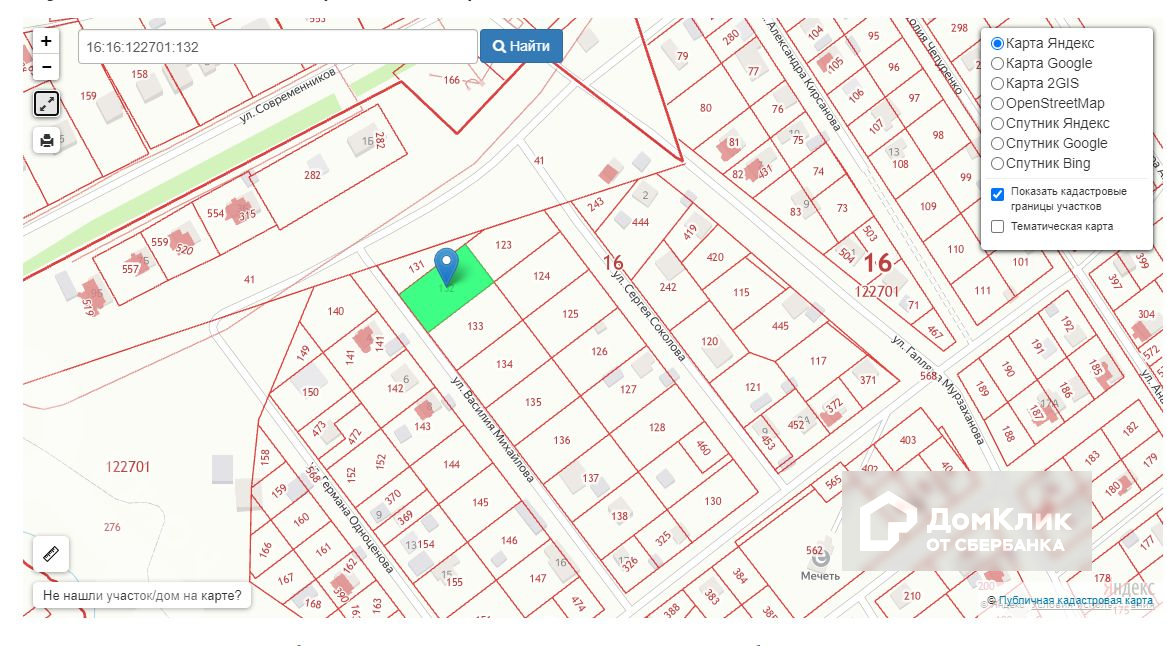
Task: Click street label ул. Сергея Соколова
Action: [648, 316]
